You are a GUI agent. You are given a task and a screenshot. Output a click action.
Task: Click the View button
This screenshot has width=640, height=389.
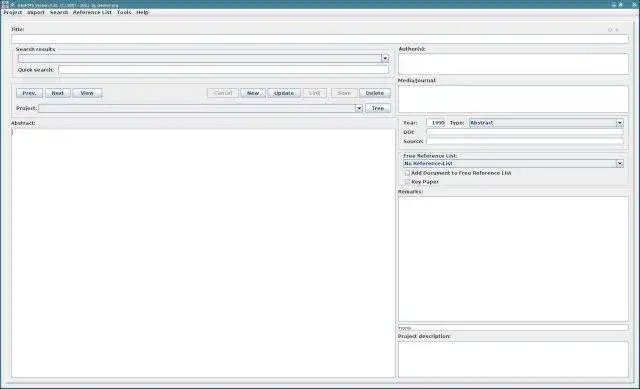click(x=87, y=93)
